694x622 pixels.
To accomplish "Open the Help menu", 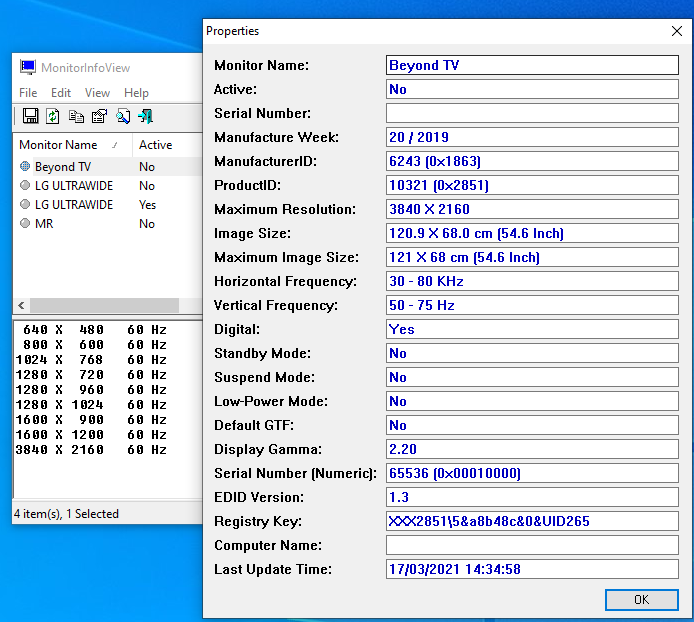I will [136, 93].
